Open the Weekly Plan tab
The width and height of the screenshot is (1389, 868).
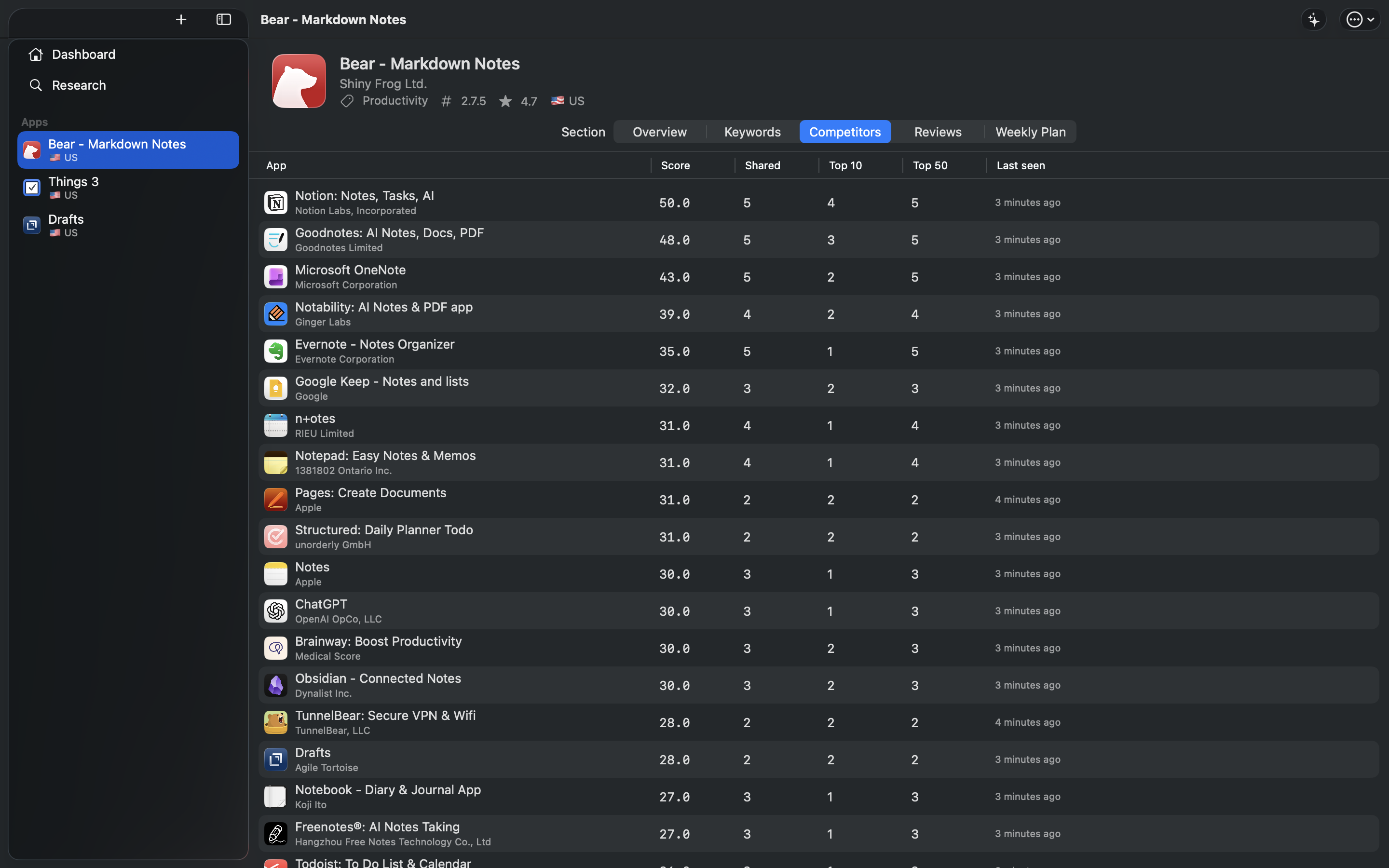(x=1030, y=132)
